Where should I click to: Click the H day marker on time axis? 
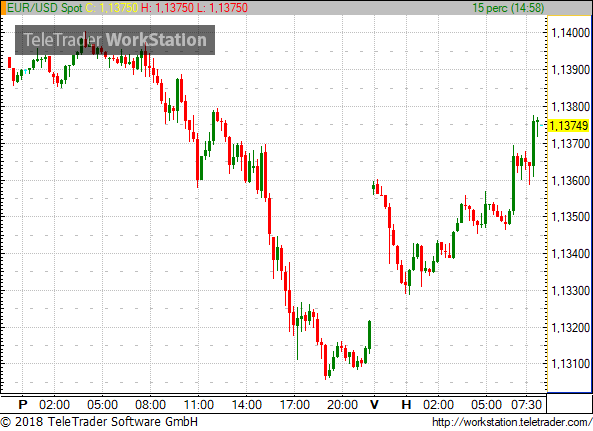tap(406, 405)
